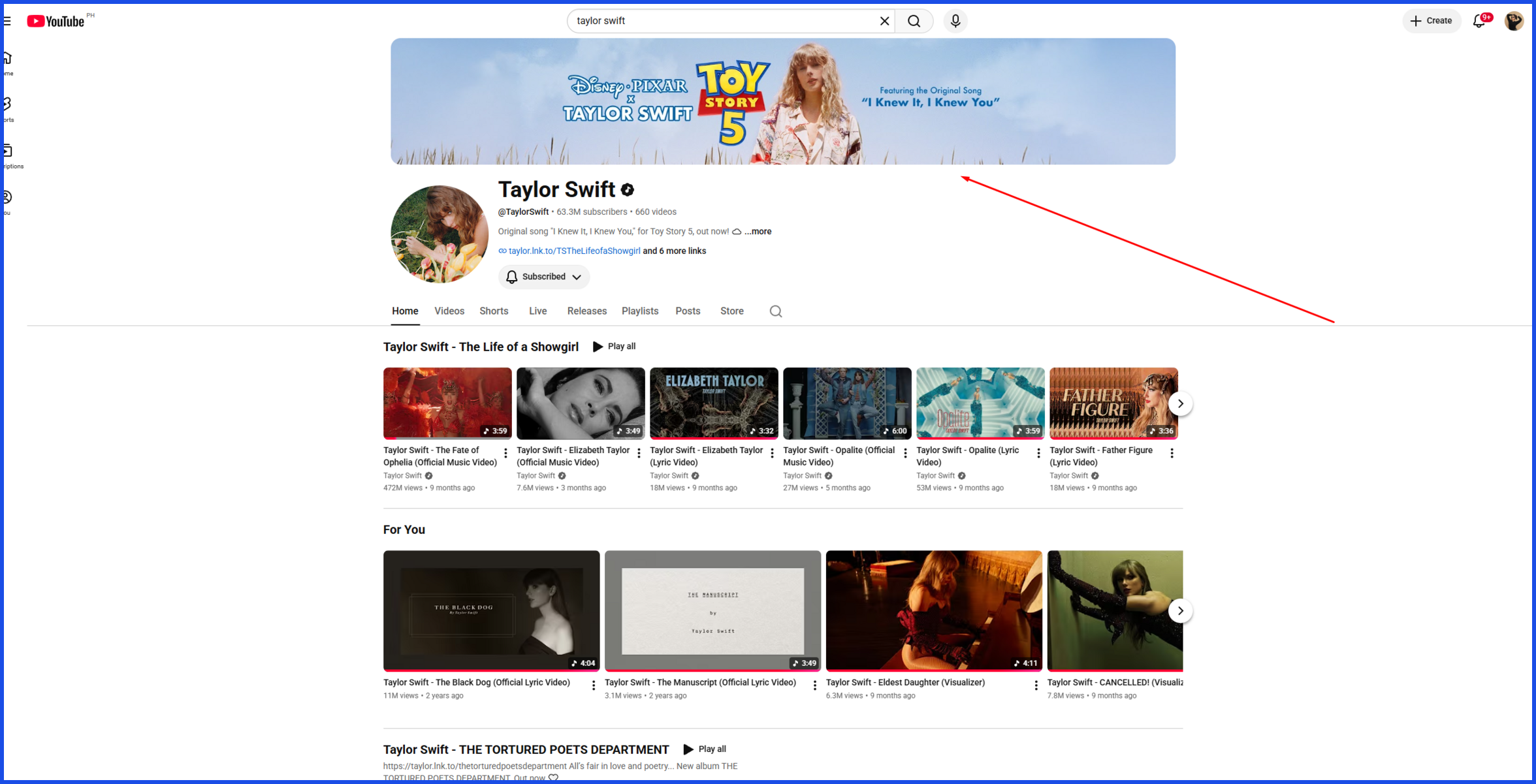Click the verified badge next to channel name
The image size is (1536, 784).
tap(628, 190)
